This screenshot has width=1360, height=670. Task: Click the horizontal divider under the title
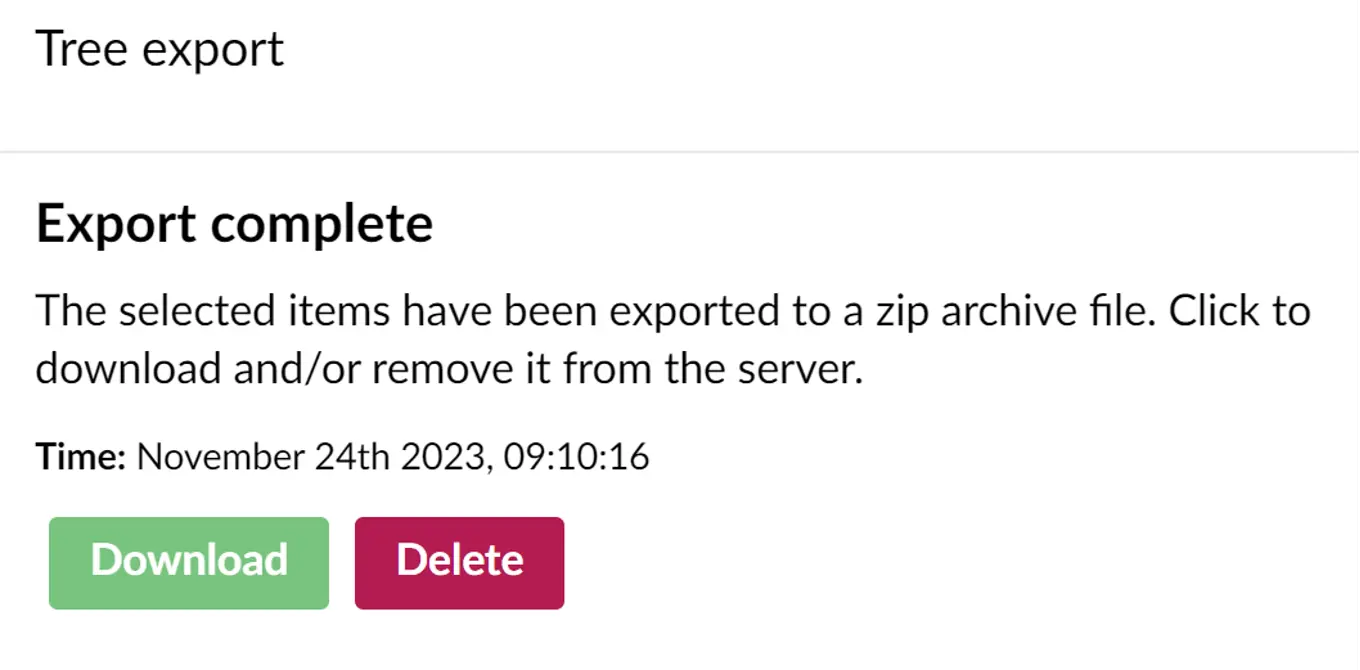click(x=680, y=152)
